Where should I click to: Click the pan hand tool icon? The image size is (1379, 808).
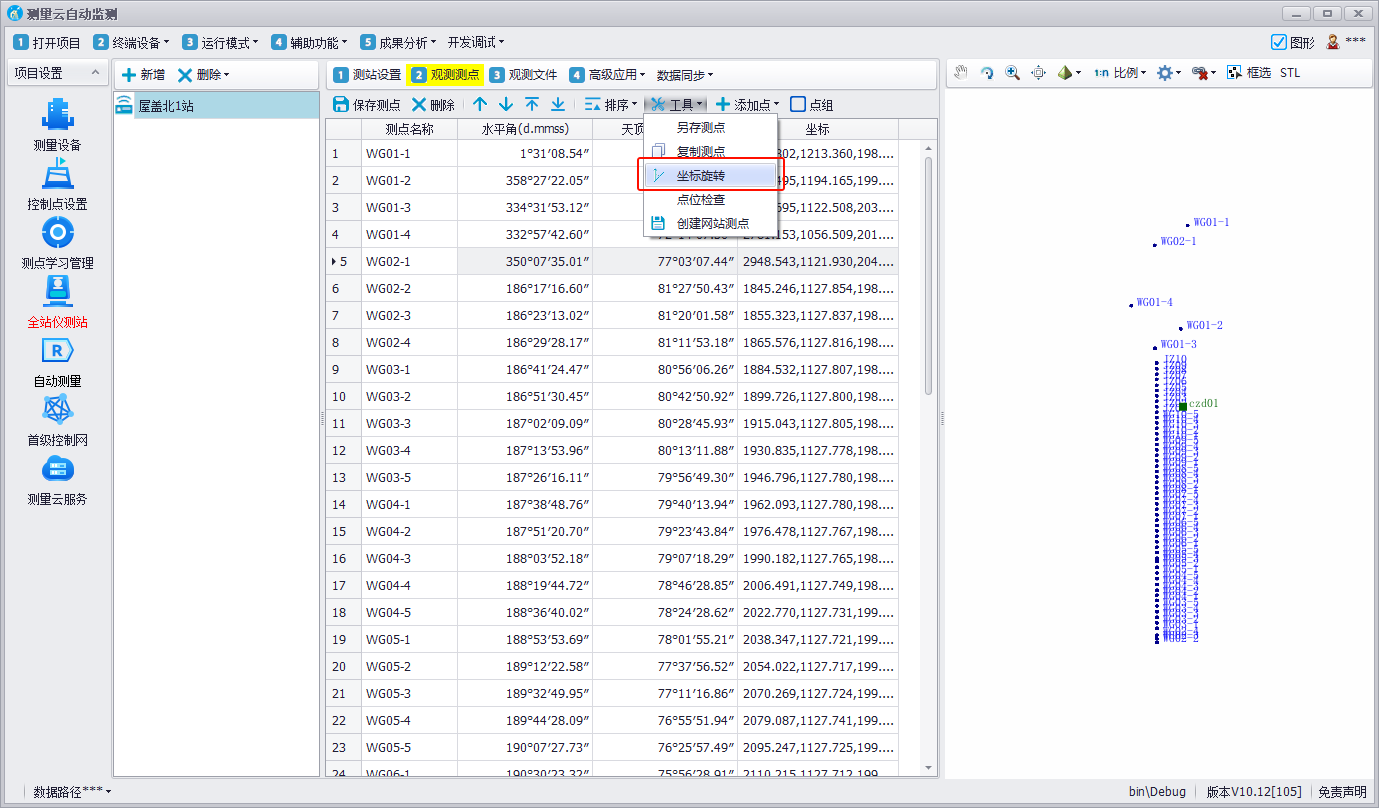[x=961, y=73]
